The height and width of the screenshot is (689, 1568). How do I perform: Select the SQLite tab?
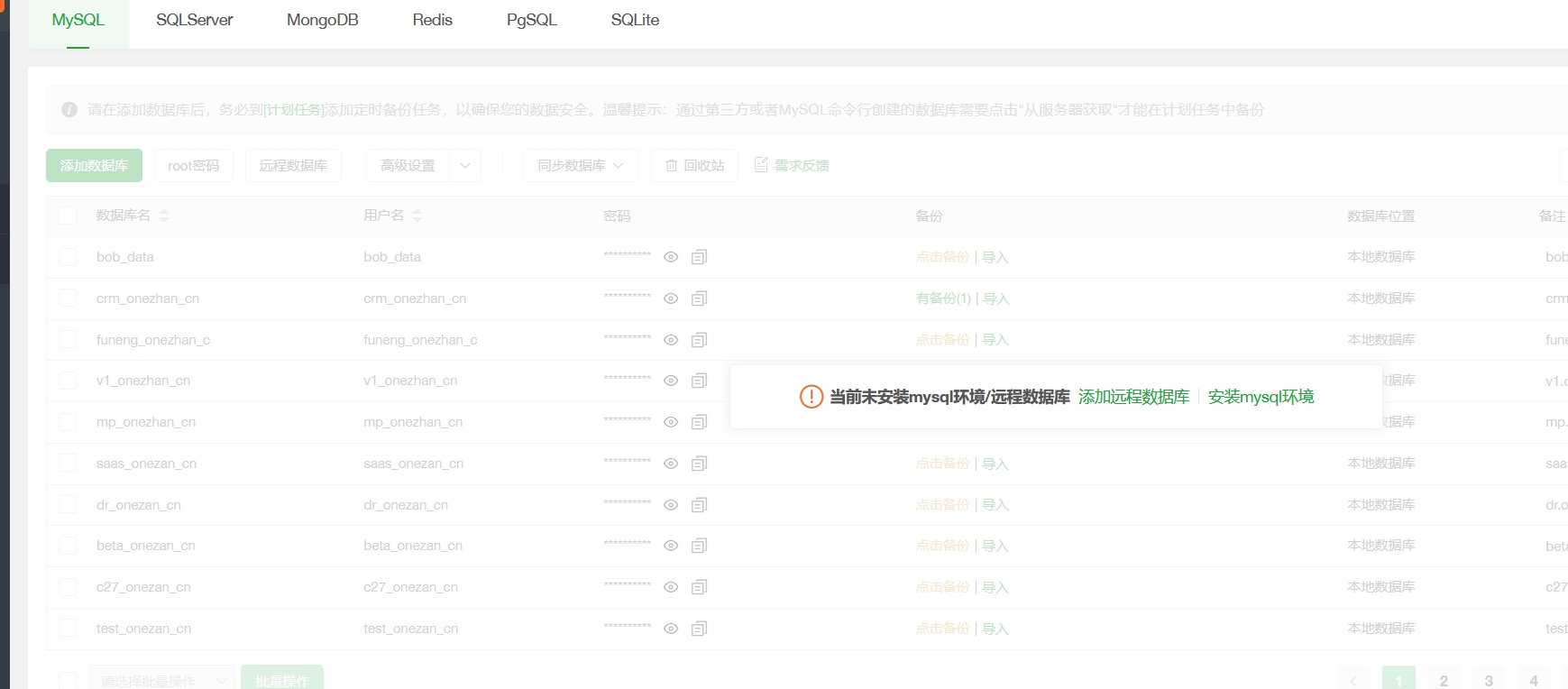pos(635,20)
